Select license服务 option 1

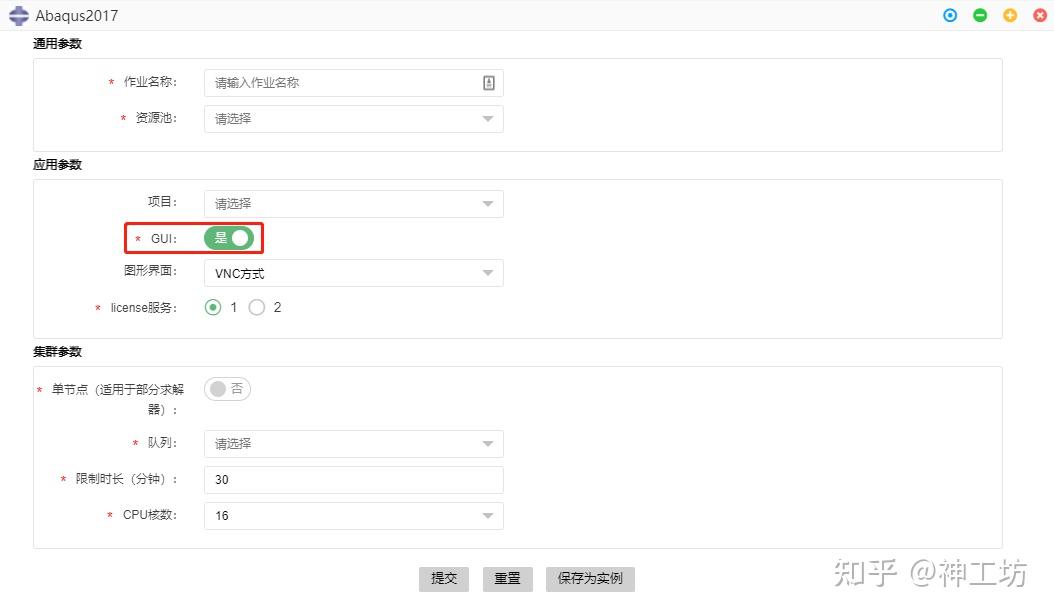click(x=212, y=307)
